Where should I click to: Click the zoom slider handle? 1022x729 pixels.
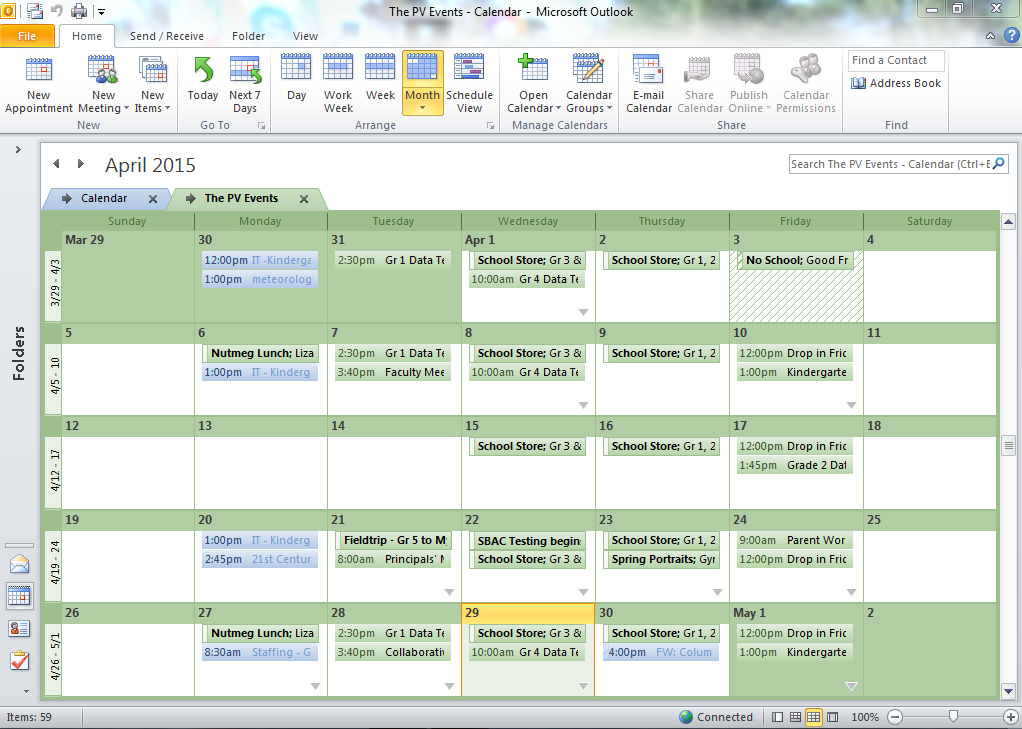(953, 717)
